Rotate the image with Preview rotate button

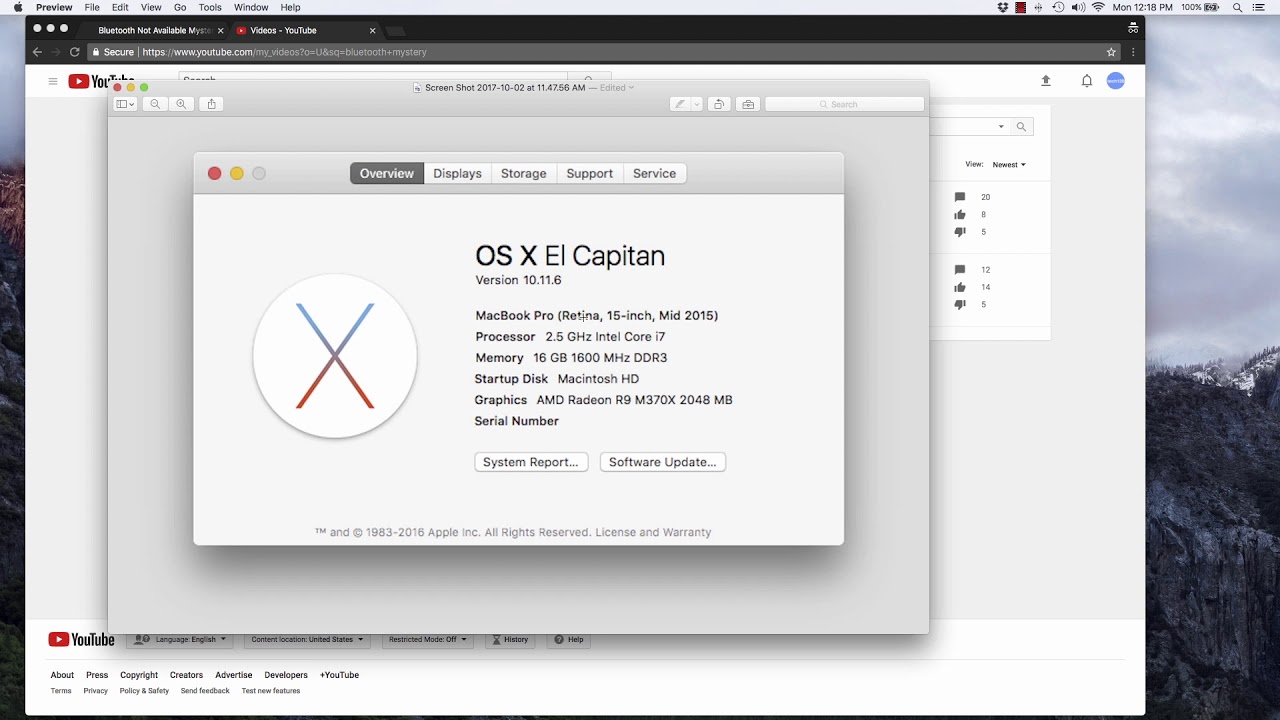coord(719,104)
